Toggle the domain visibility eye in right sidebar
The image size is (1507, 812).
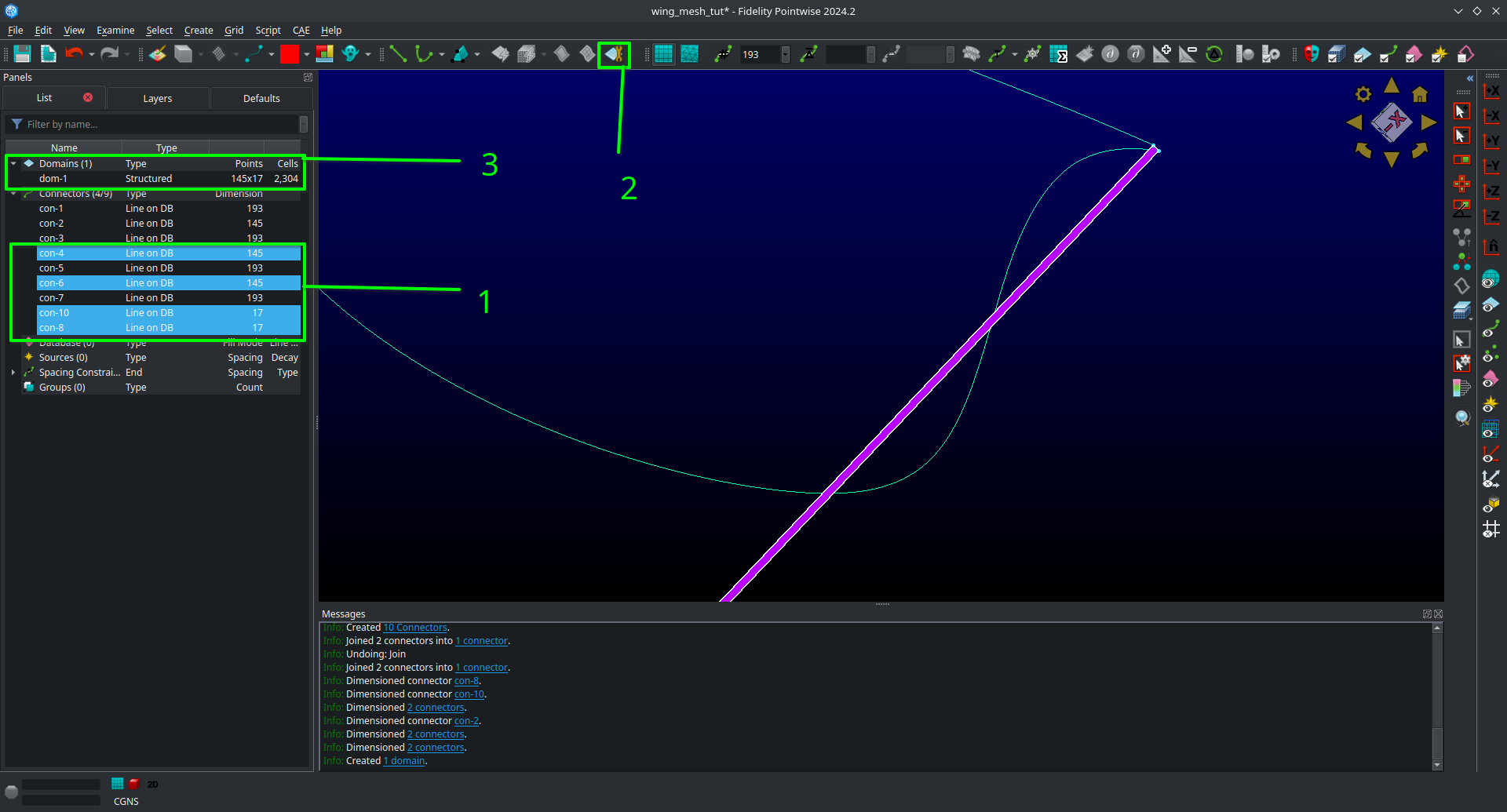tap(1491, 304)
